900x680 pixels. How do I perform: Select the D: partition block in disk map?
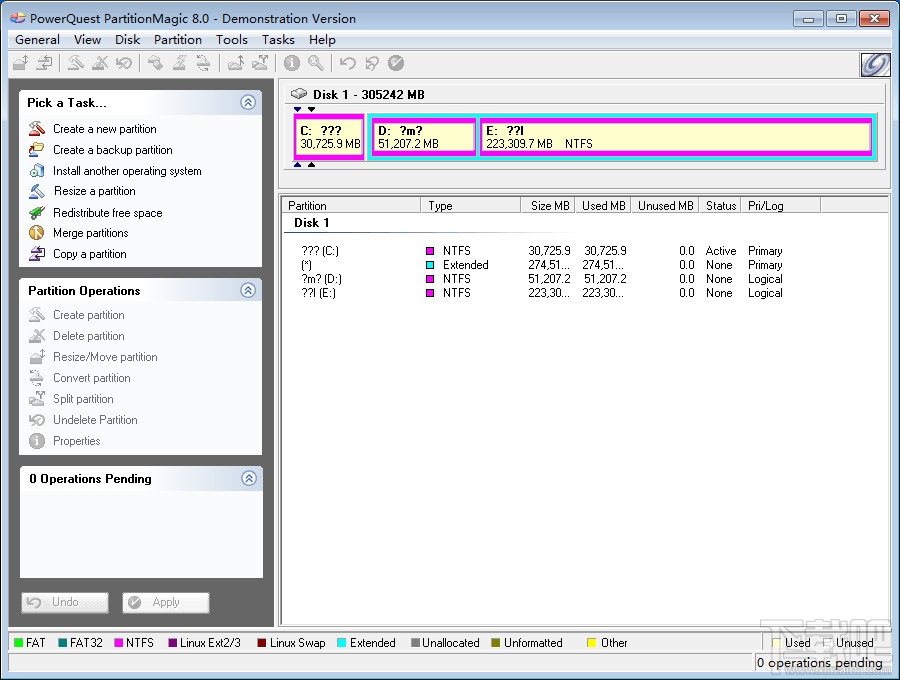(423, 137)
